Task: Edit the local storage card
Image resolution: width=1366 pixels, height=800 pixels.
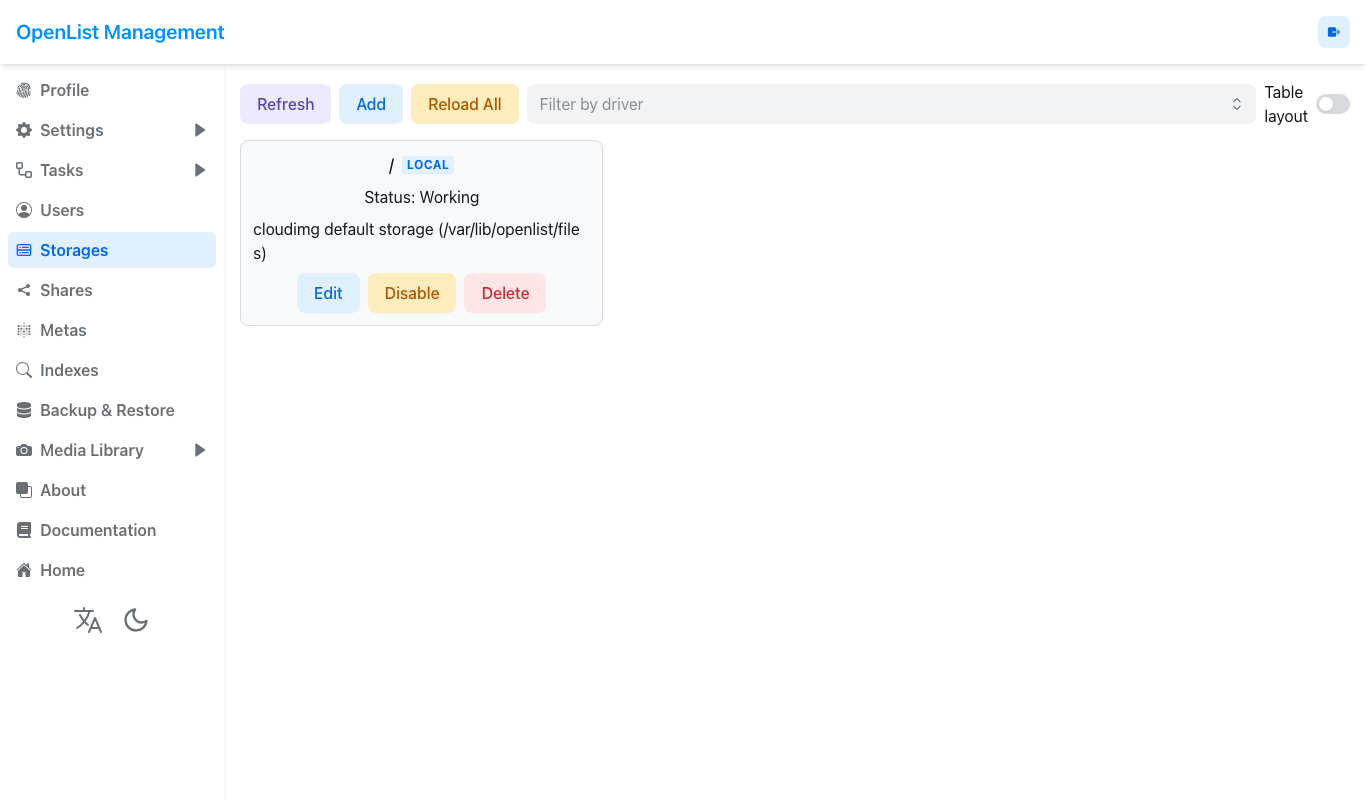Action: (x=328, y=293)
